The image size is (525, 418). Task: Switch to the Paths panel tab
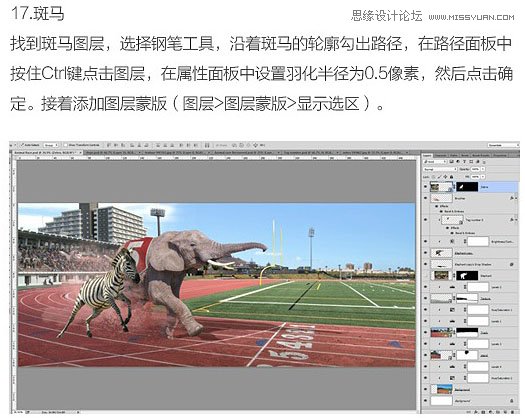point(454,155)
